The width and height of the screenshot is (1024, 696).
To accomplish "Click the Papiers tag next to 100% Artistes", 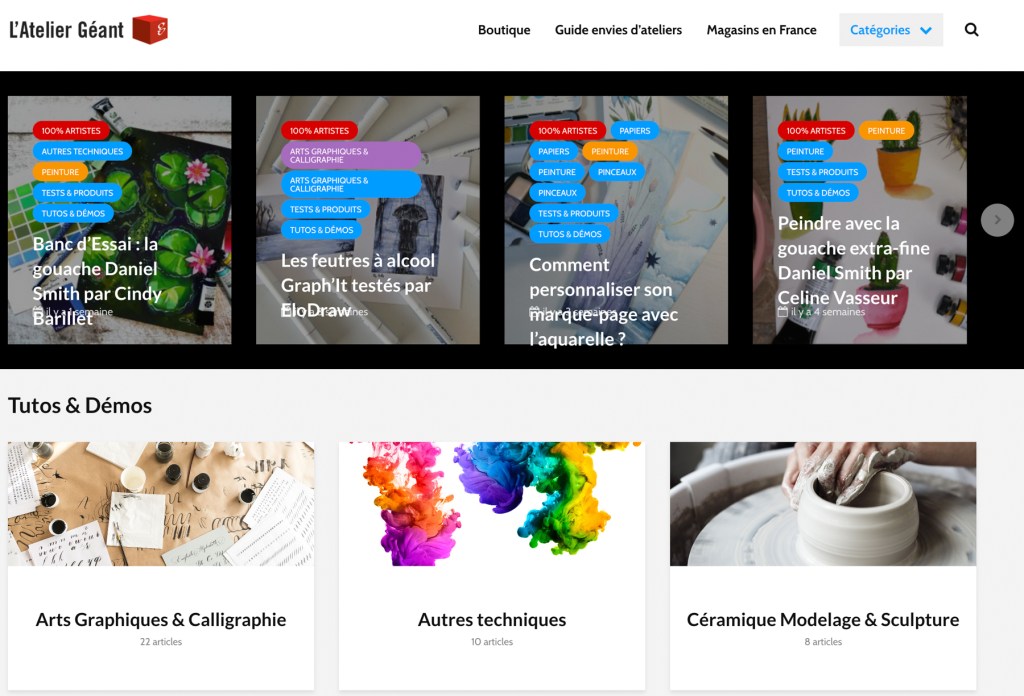I will (634, 131).
